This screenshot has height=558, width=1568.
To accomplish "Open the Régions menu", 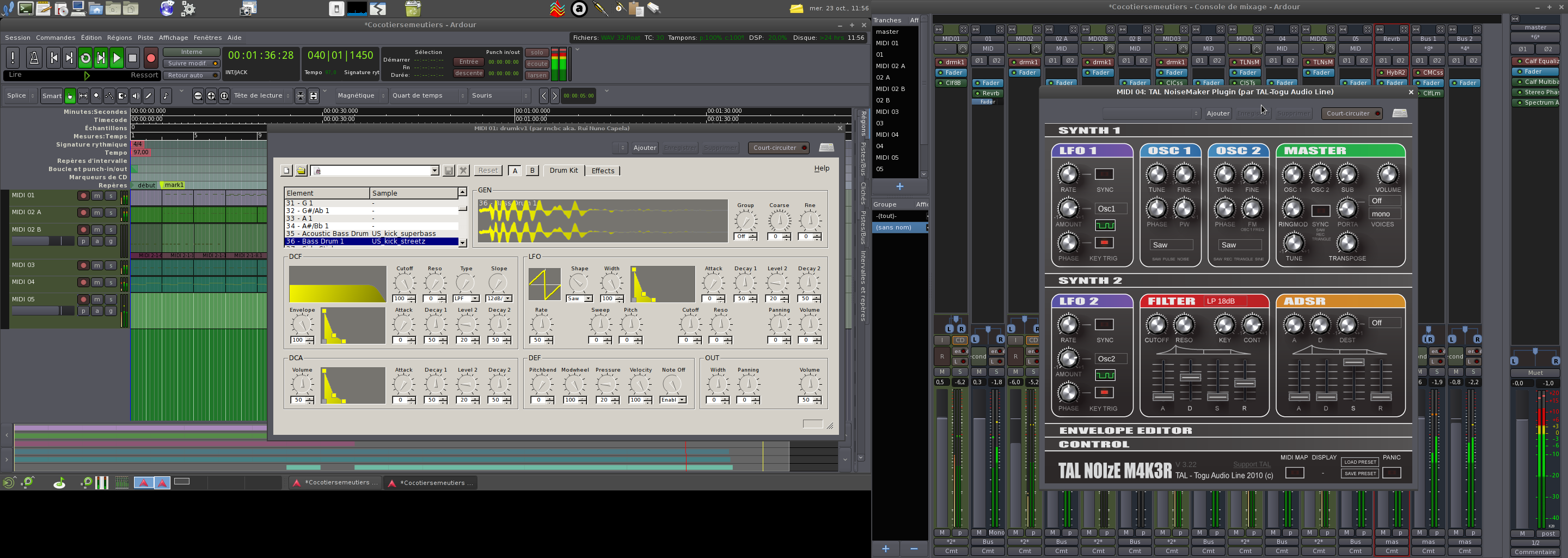I will click(119, 38).
